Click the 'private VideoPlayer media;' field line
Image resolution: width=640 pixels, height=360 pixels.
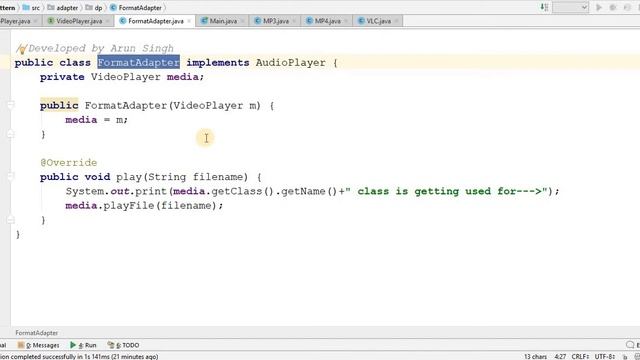tap(122, 77)
